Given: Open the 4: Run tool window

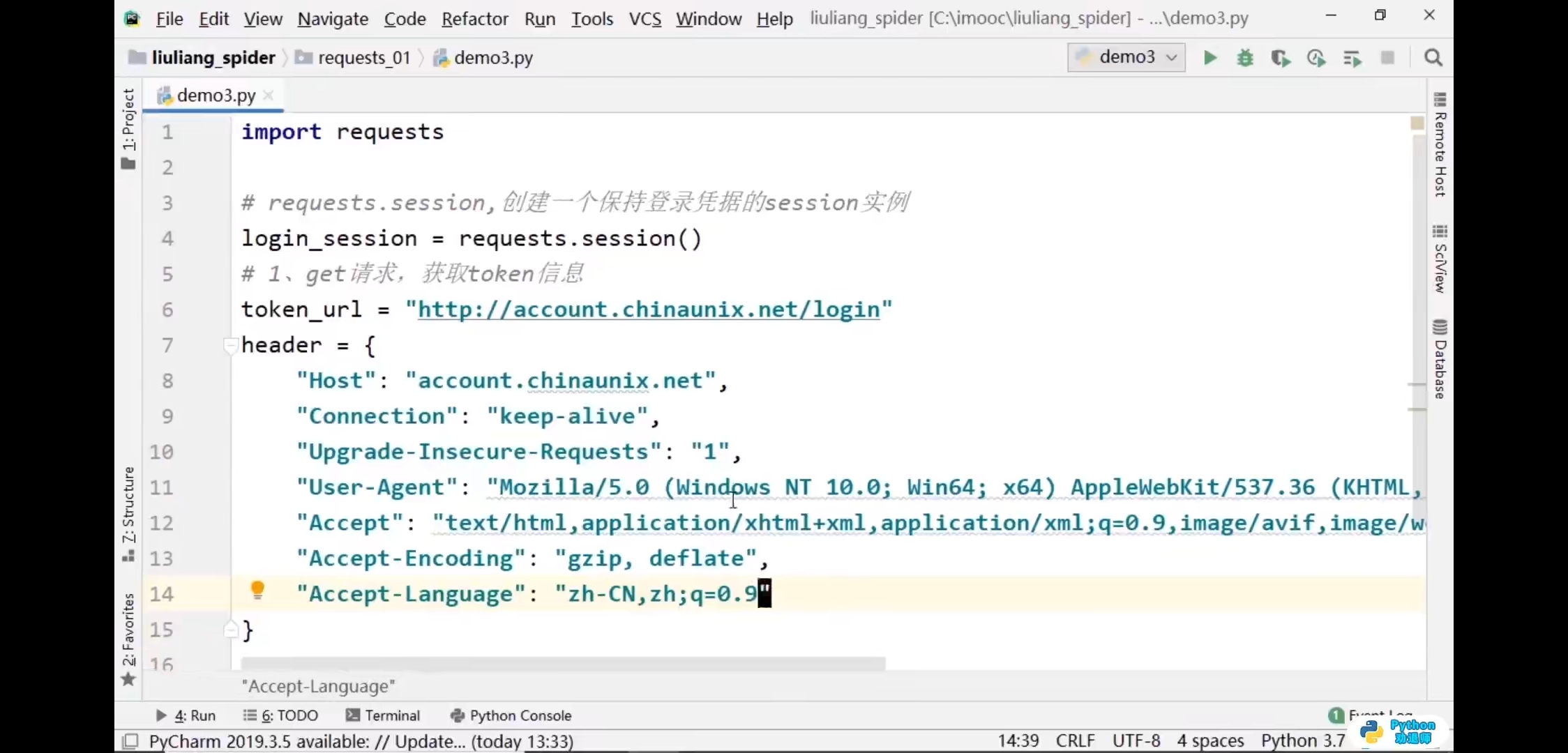Looking at the screenshot, I should coord(186,715).
